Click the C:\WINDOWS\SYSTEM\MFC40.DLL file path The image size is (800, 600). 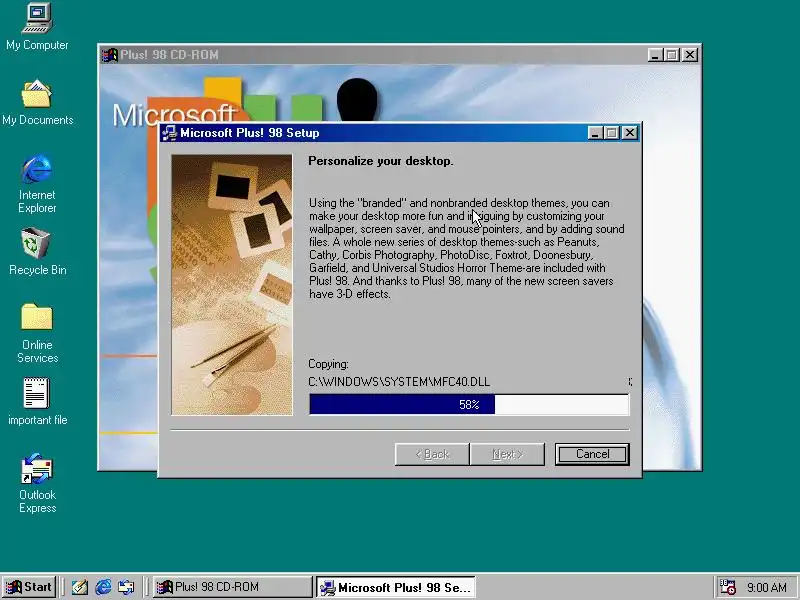399,382
